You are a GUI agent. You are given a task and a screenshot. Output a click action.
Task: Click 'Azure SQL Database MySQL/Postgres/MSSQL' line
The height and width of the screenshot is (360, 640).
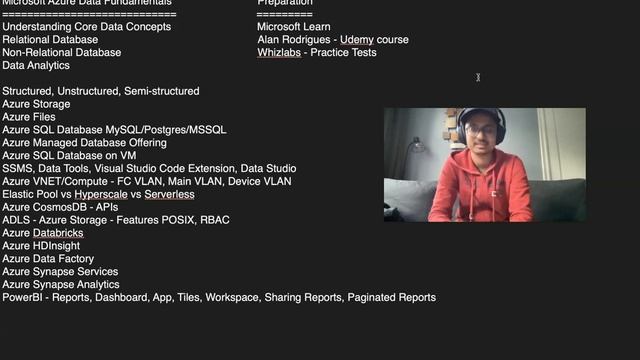[114, 130]
